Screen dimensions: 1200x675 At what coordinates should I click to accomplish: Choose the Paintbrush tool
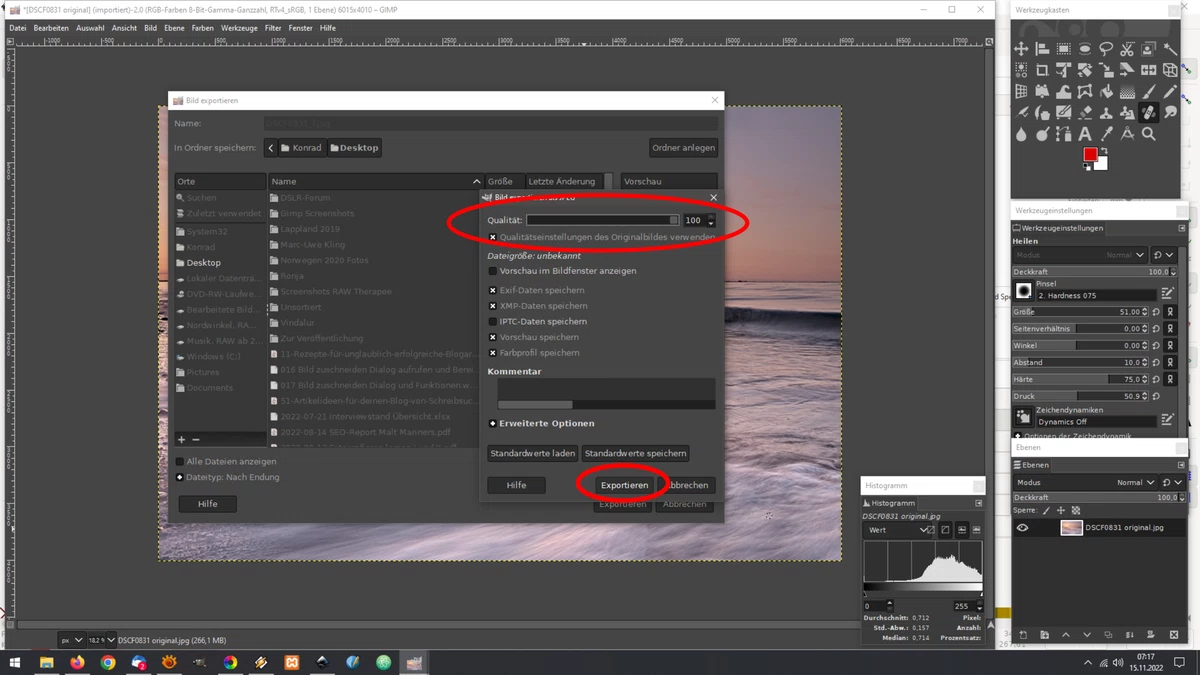(1149, 91)
